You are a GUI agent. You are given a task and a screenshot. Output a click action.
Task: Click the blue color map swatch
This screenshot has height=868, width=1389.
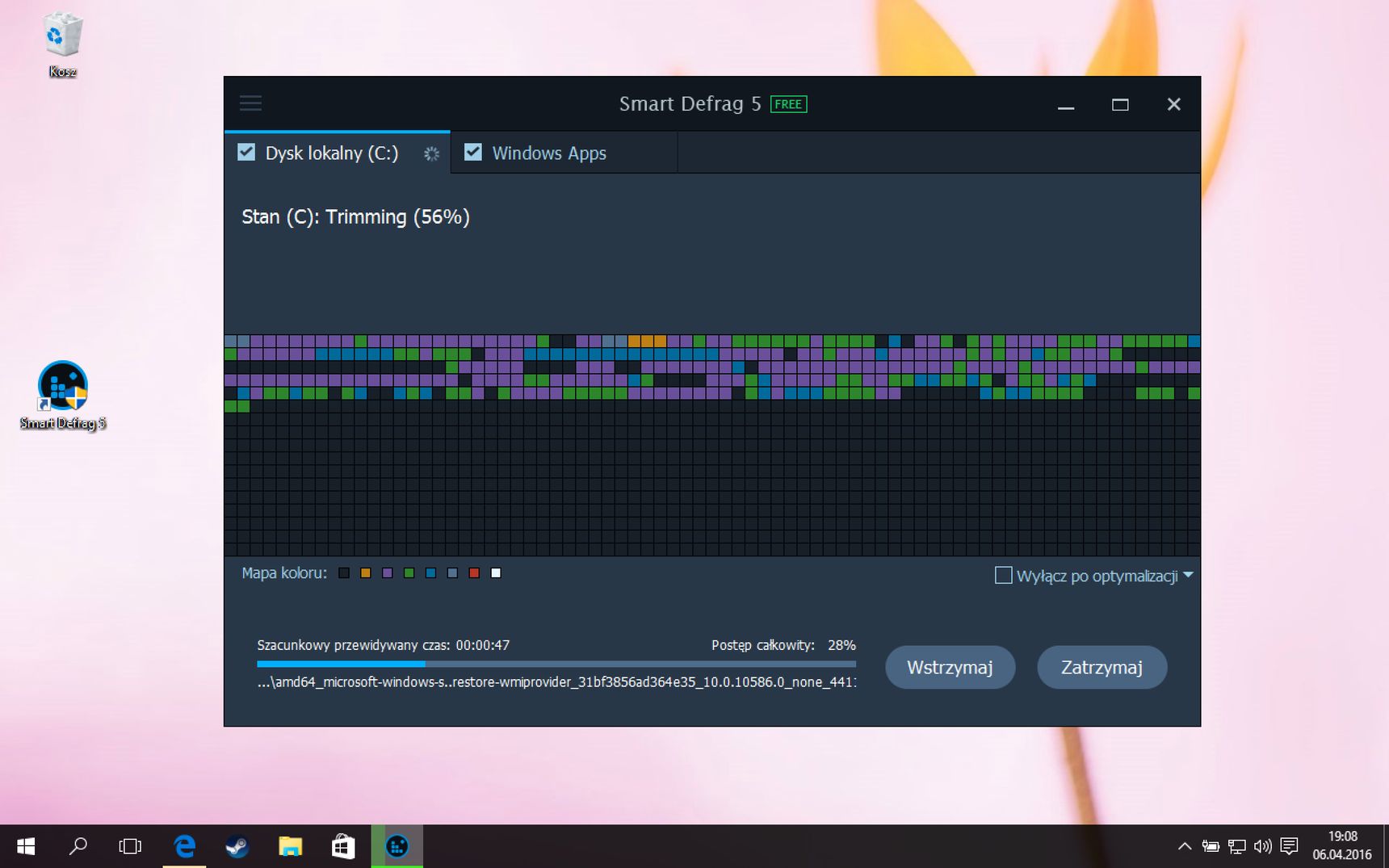(x=431, y=573)
